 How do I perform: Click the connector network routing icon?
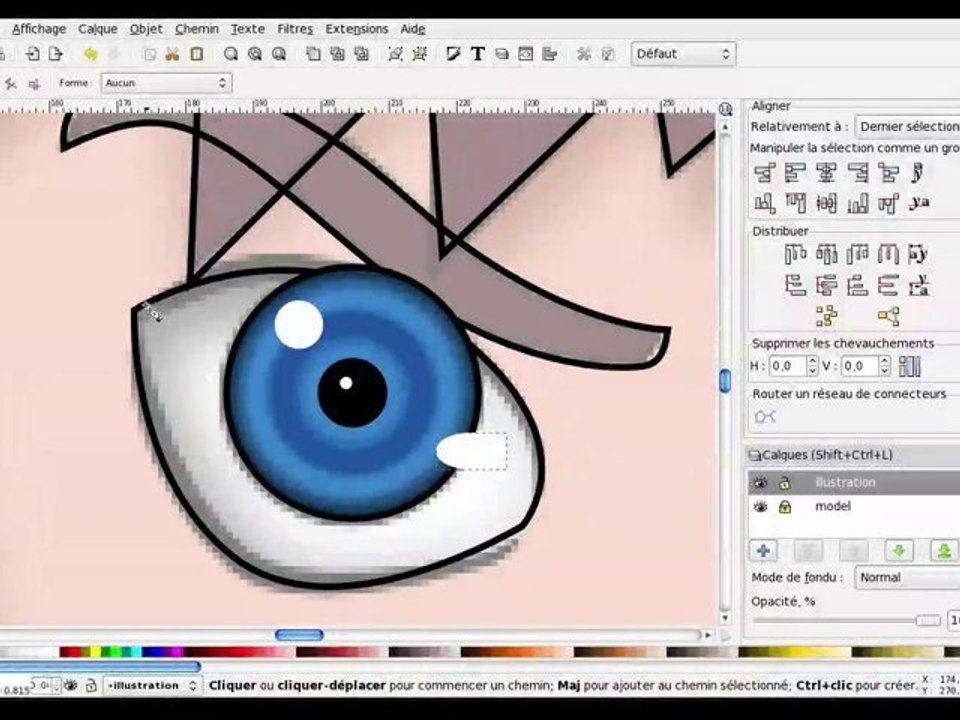(x=765, y=417)
